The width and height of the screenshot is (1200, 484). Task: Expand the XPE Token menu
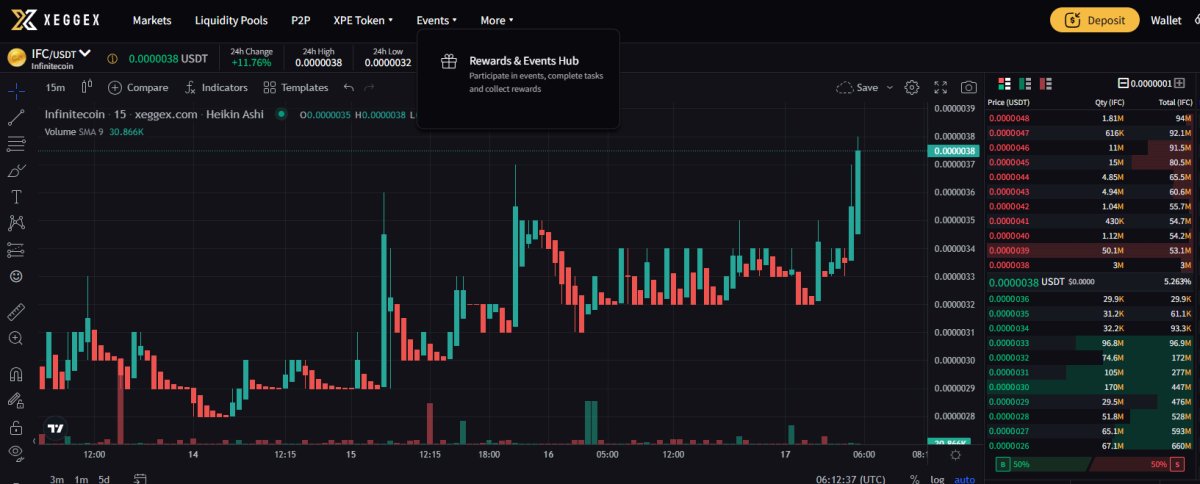(363, 20)
